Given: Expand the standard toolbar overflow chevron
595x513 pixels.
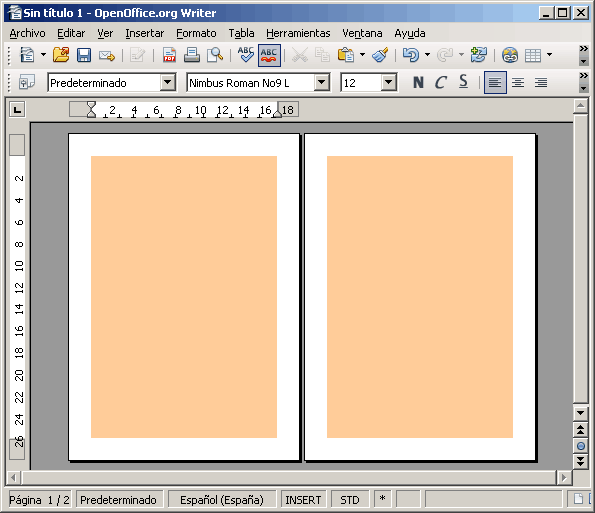Looking at the screenshot, I should (x=584, y=49).
